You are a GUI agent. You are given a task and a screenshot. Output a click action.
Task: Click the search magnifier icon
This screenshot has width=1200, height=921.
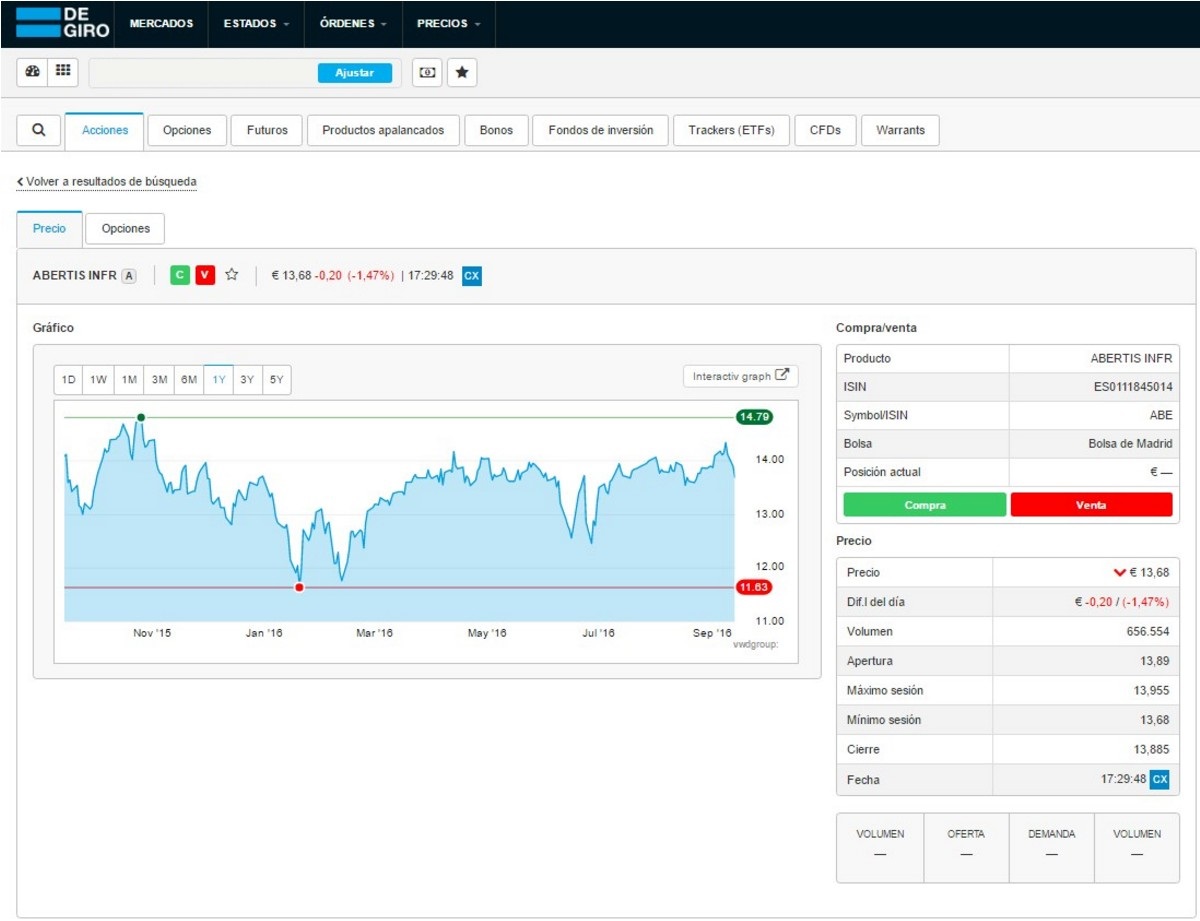39,130
